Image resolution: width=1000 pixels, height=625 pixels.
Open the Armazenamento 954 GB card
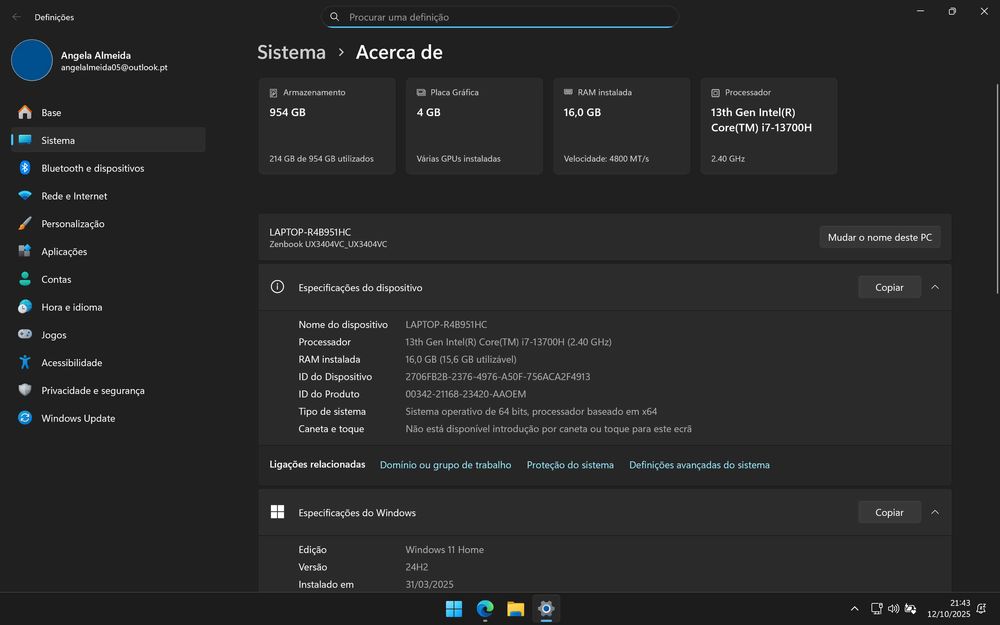pos(327,126)
